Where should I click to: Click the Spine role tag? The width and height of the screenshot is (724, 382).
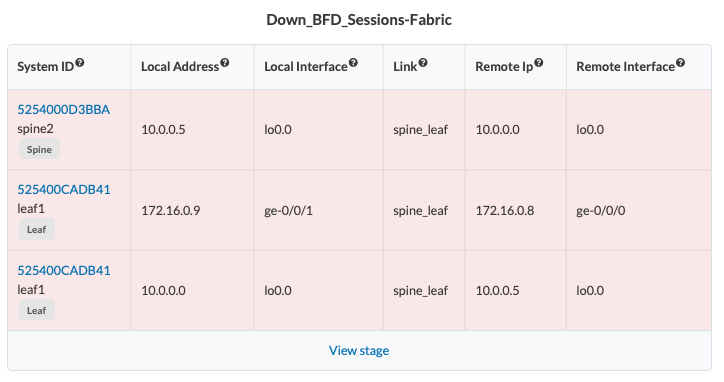(x=39, y=149)
